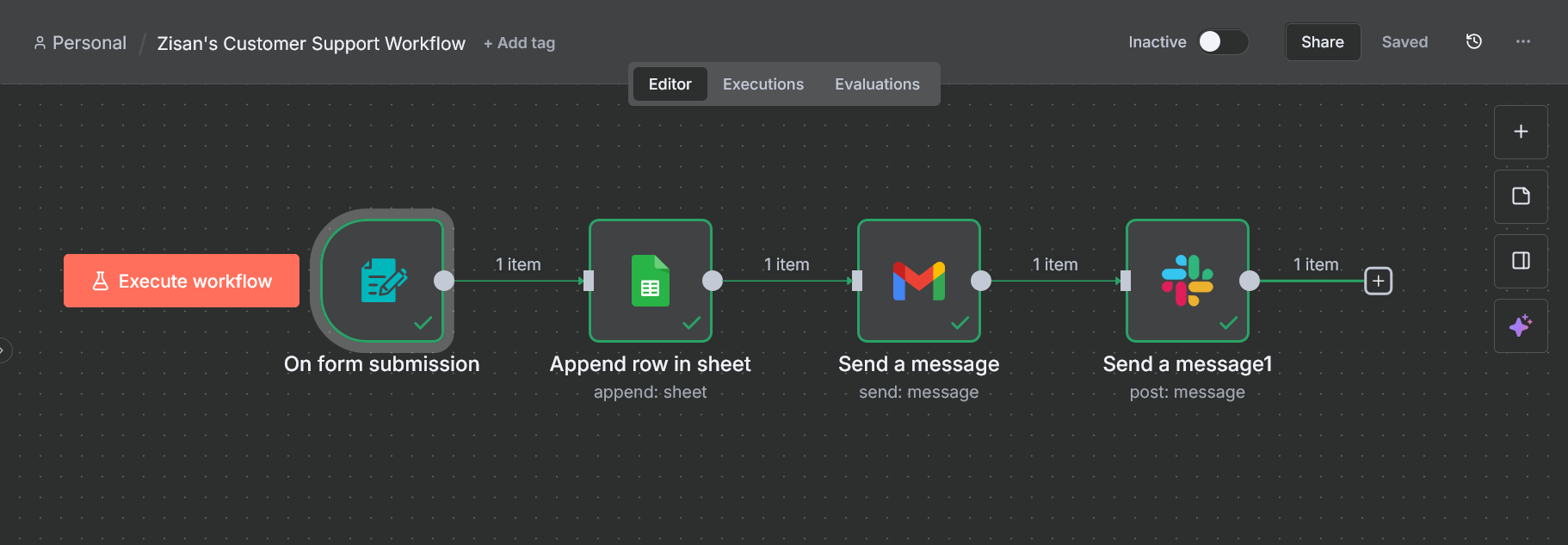Open workflow version history
This screenshot has height=545, width=1568.
pos(1474,41)
